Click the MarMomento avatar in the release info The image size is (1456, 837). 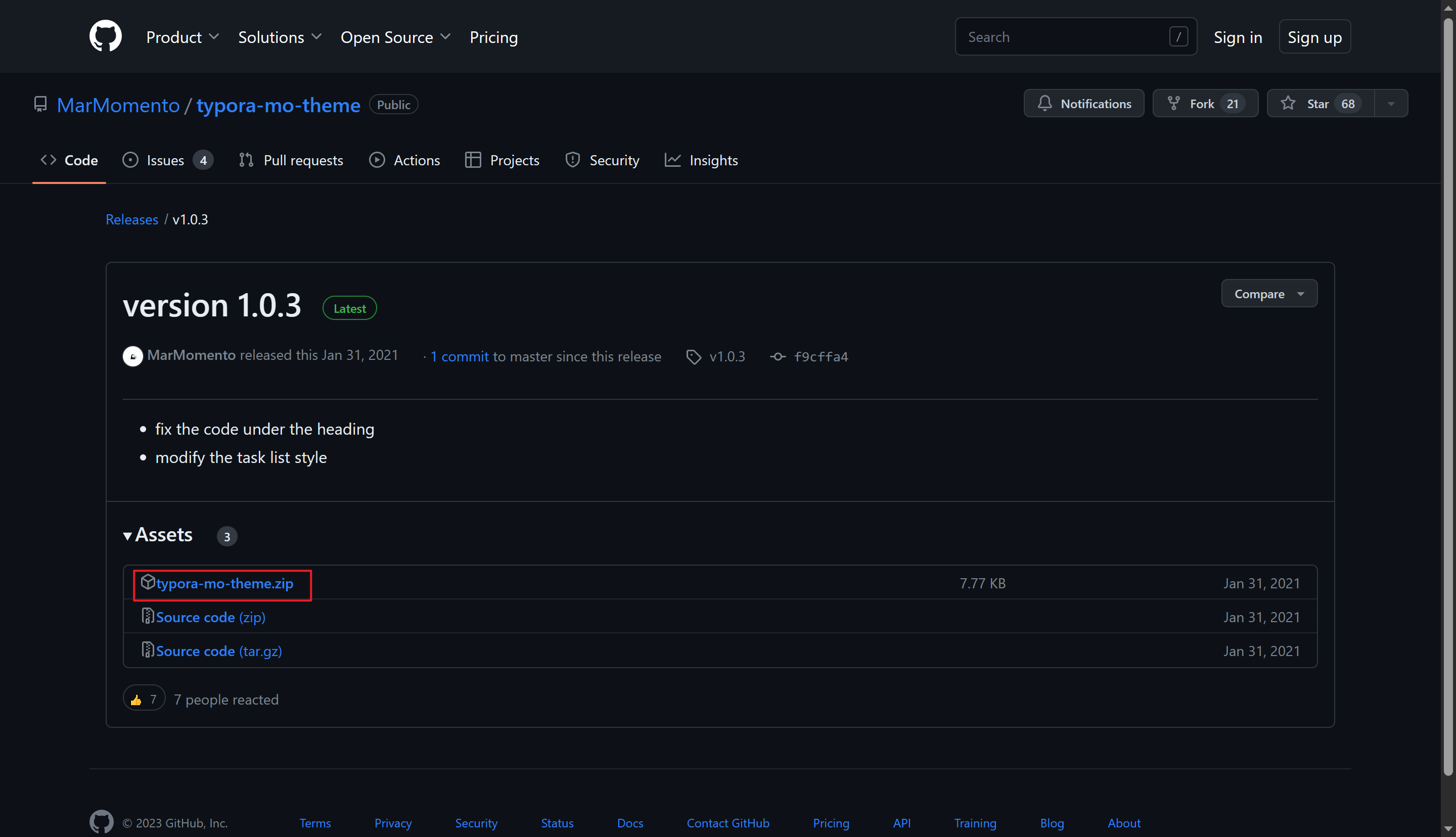tap(133, 356)
